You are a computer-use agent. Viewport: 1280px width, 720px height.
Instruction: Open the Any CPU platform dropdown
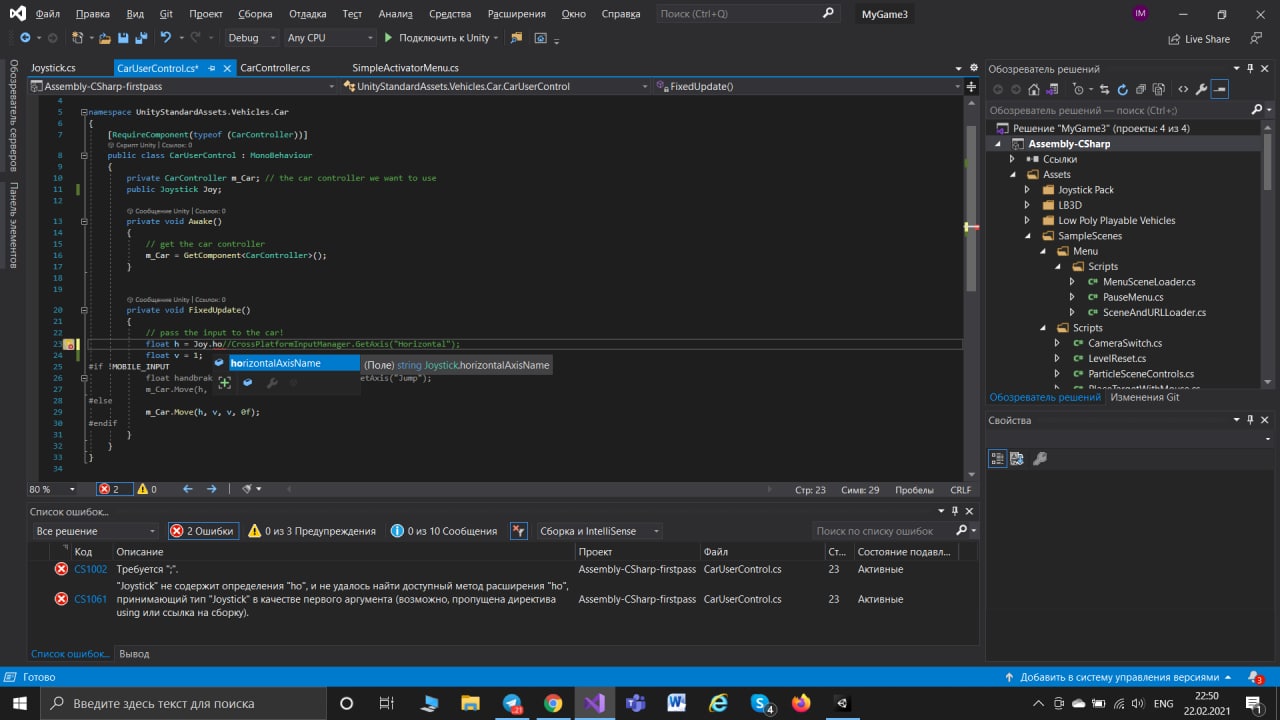326,38
